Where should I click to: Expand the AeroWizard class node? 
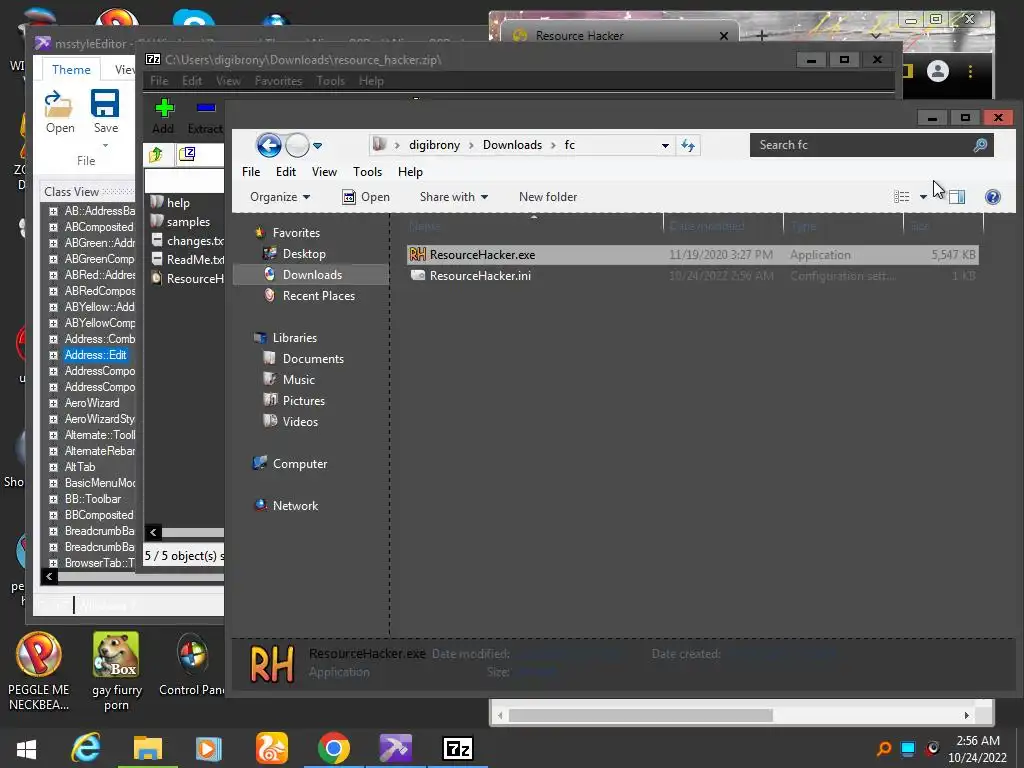[53, 404]
